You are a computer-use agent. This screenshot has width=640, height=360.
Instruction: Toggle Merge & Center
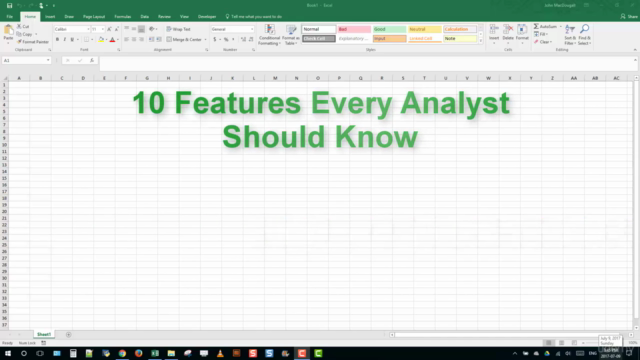pyautogui.click(x=184, y=40)
